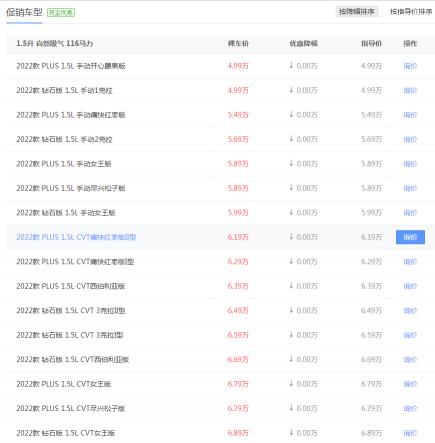Click the 指导价 column header
This screenshot has width=435, height=443.
coord(372,43)
